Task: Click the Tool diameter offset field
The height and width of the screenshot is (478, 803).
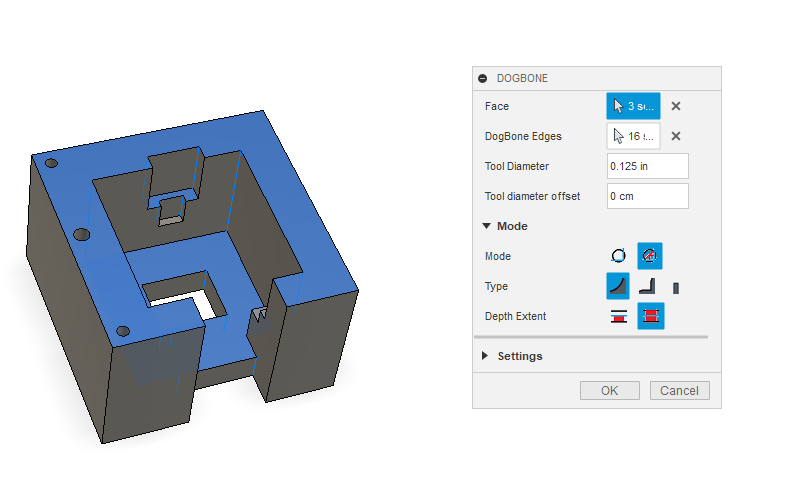Action: [647, 196]
